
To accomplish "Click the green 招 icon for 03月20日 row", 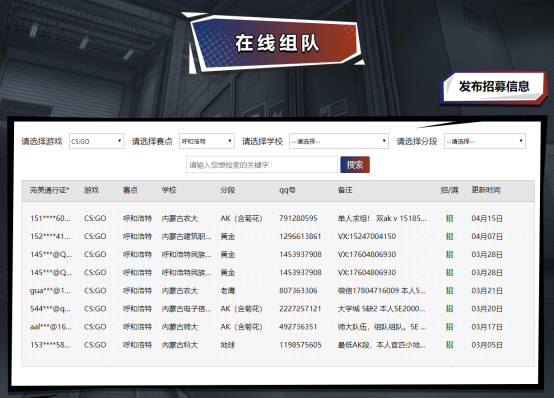I will click(x=449, y=309).
